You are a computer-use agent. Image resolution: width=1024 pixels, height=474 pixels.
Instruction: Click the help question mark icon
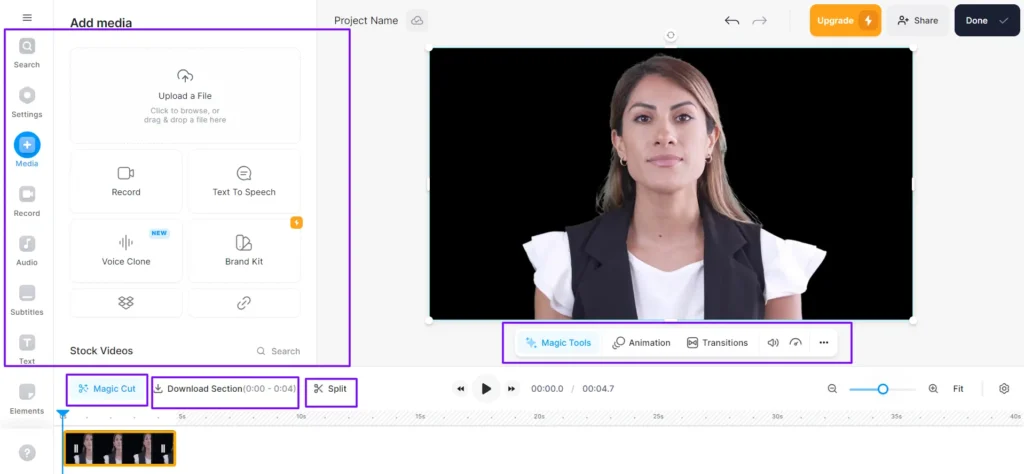pyautogui.click(x=27, y=452)
